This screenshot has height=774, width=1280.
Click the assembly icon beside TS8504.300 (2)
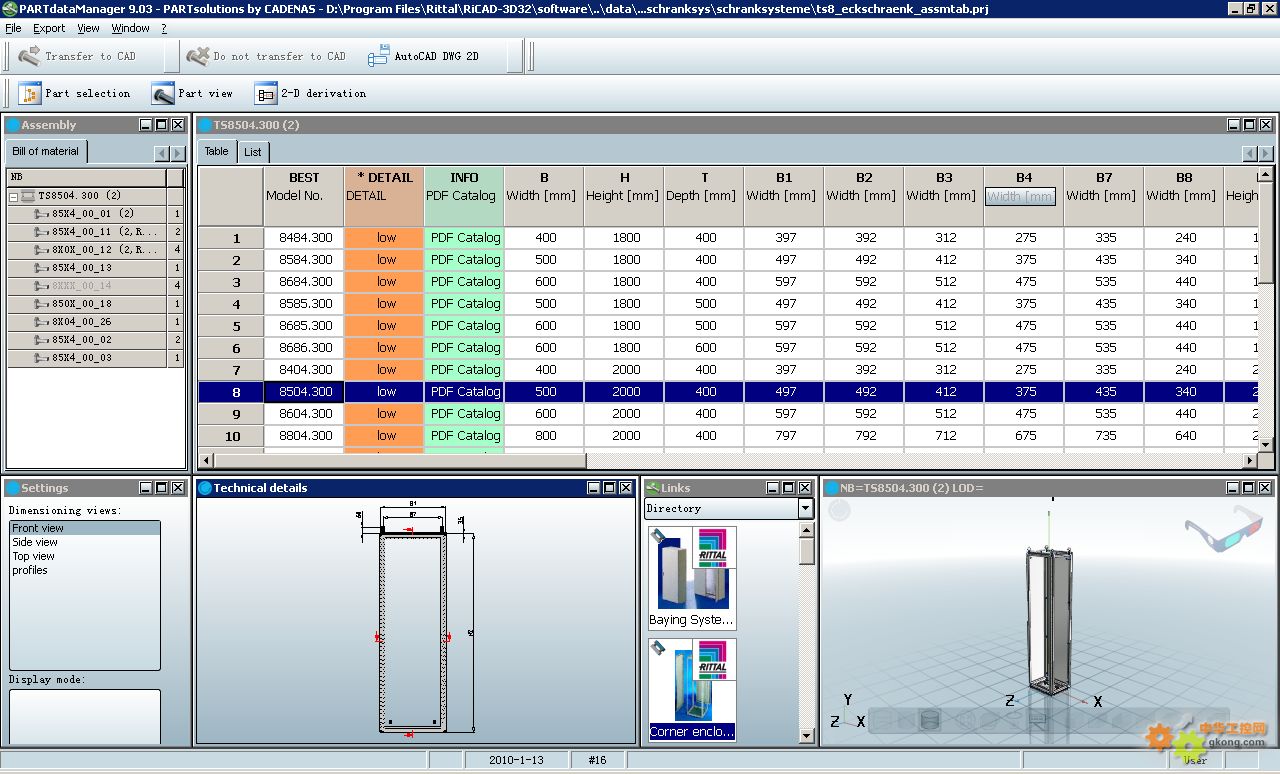click(28, 196)
